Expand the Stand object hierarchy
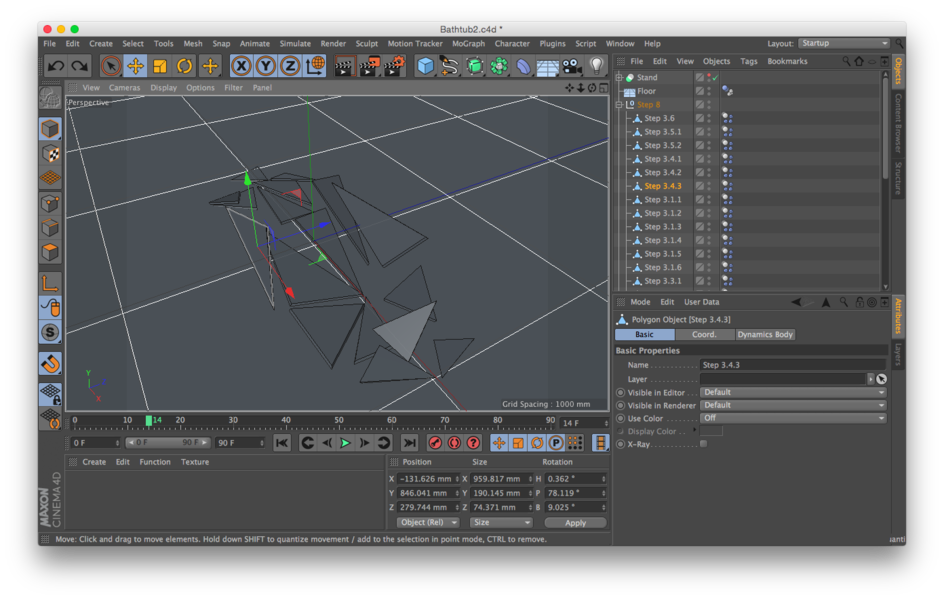The image size is (944, 600). pyautogui.click(x=620, y=78)
